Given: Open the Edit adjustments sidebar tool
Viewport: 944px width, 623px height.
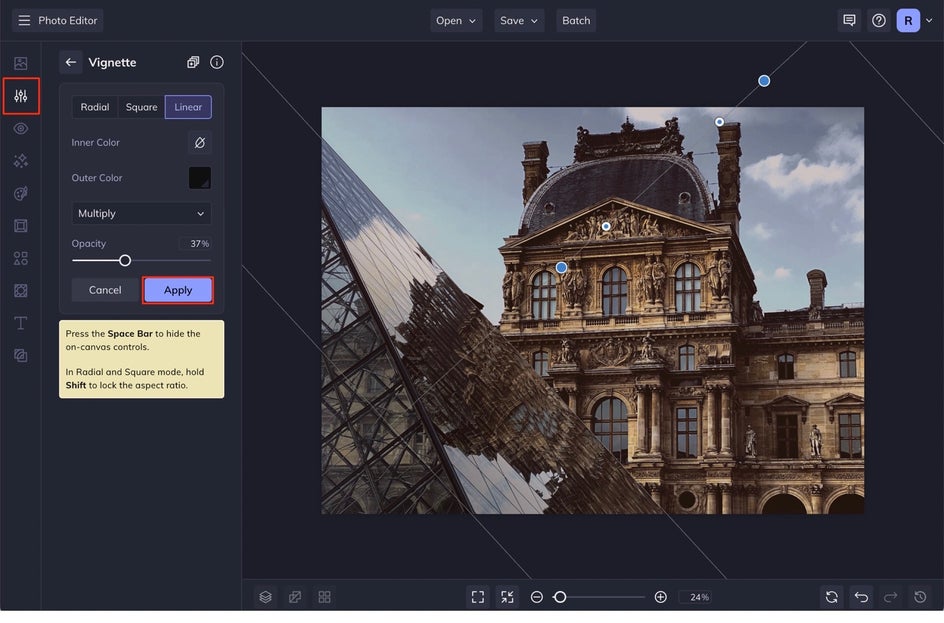Looking at the screenshot, I should coord(21,96).
